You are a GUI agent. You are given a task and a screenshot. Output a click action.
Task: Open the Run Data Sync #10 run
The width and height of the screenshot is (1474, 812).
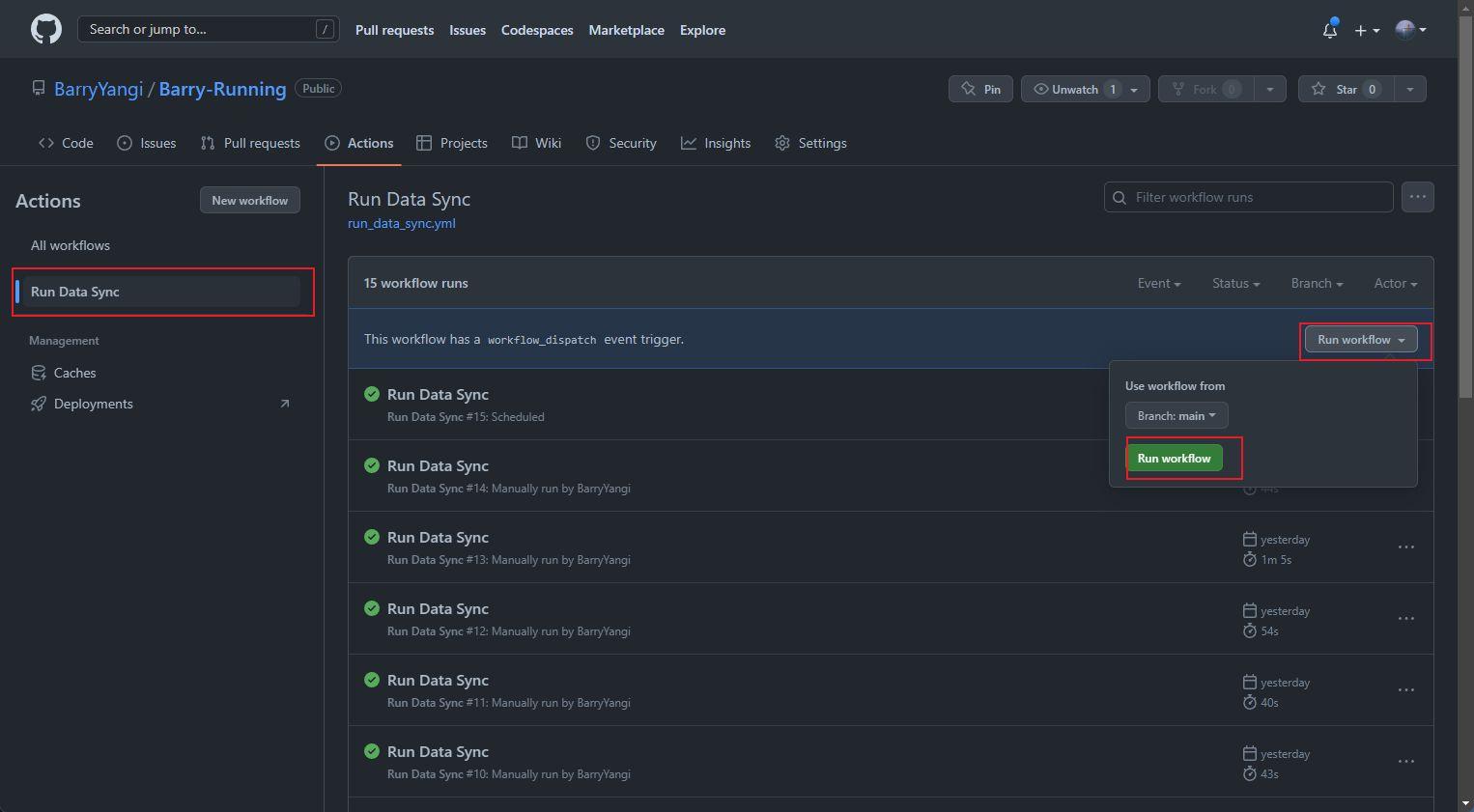(438, 751)
